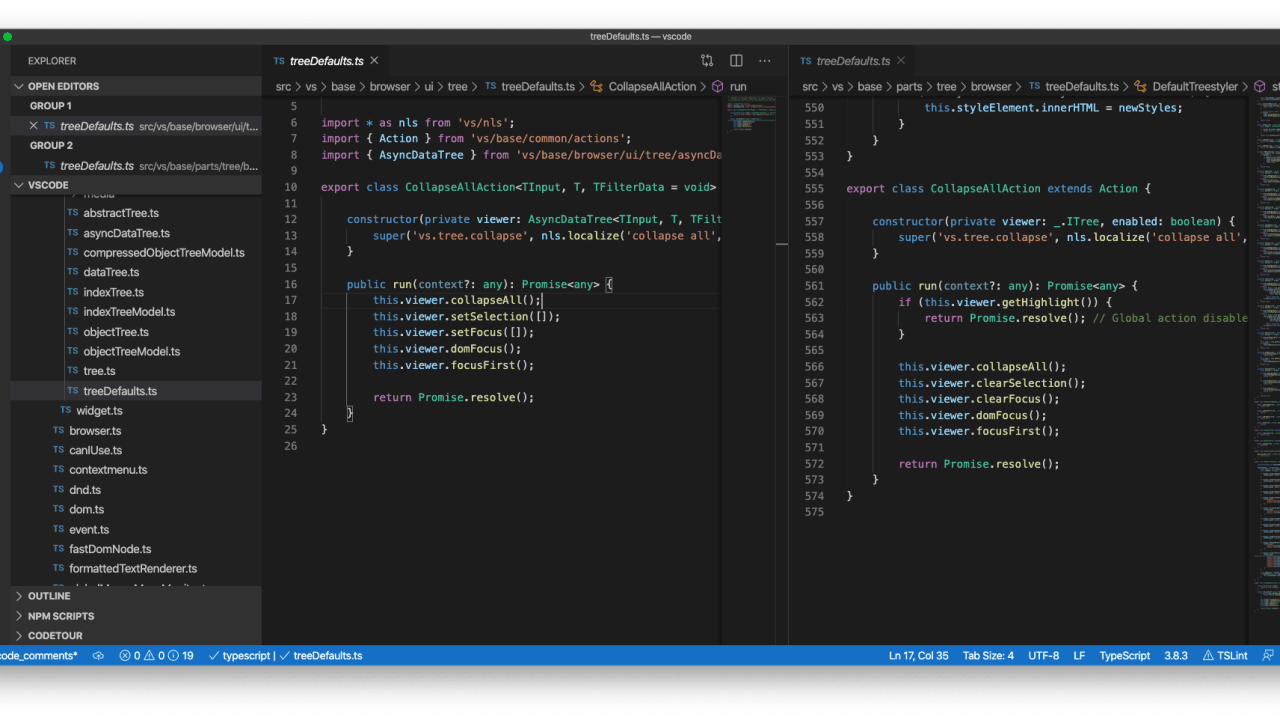Click 'typescript | treeDefaults.ts' status item

tap(286, 656)
